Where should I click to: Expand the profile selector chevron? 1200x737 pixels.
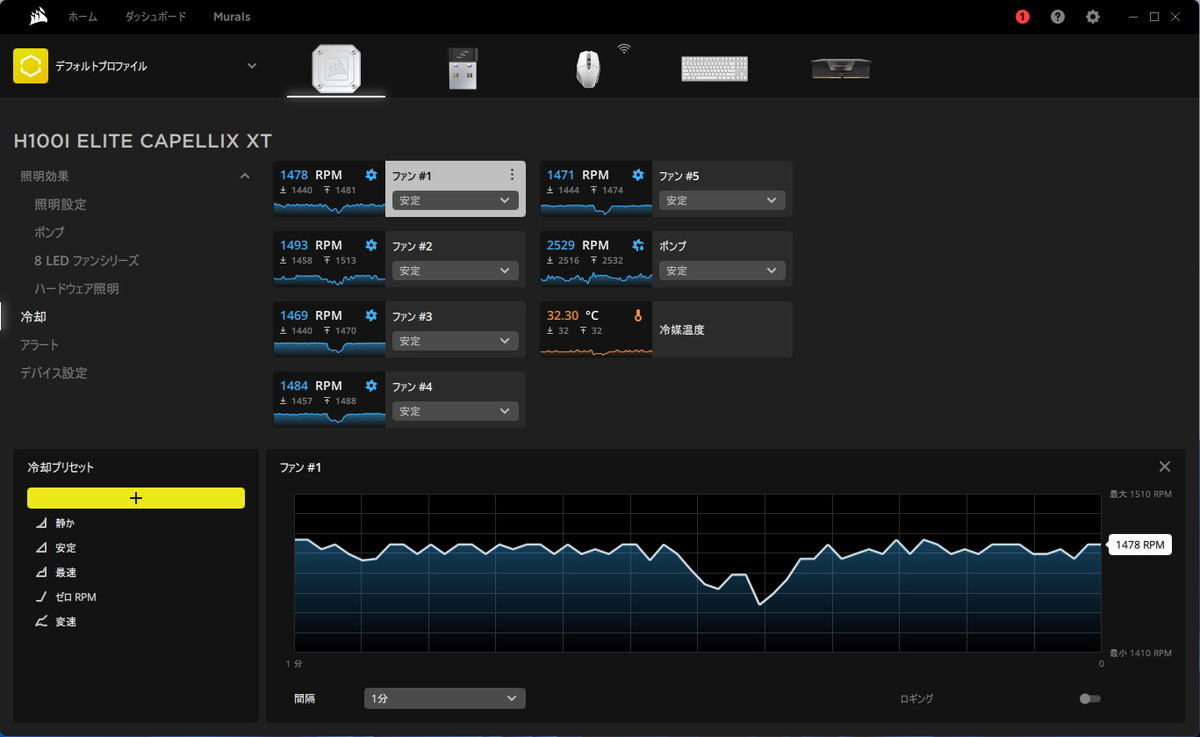pos(252,66)
